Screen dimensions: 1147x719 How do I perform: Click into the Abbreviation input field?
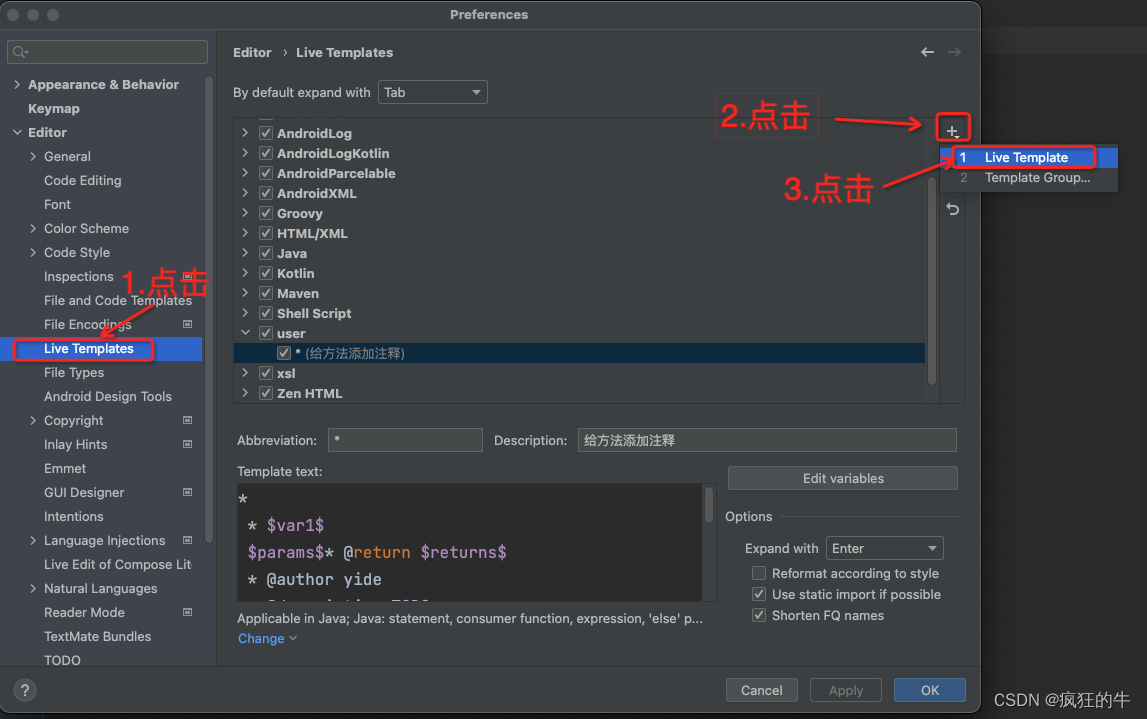405,440
